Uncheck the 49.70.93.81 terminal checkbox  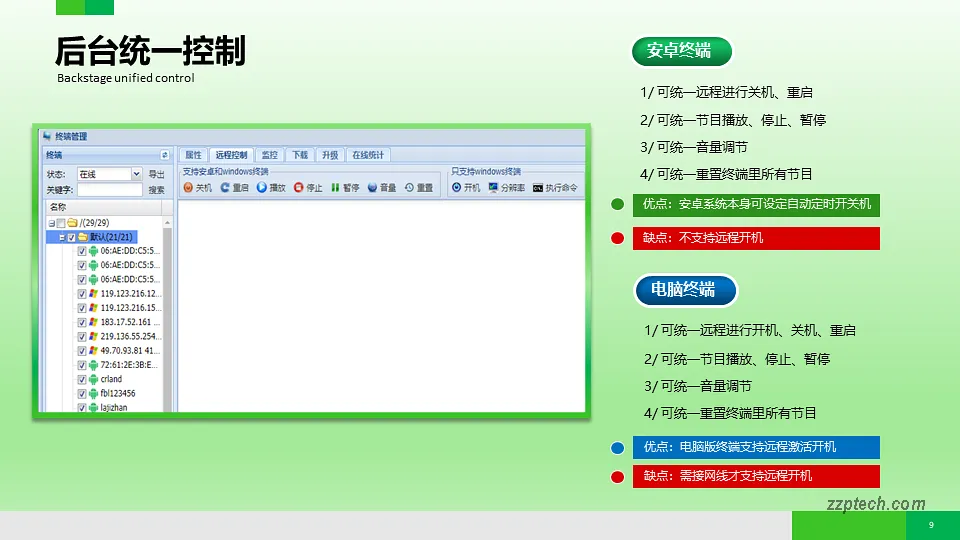pyautogui.click(x=81, y=351)
